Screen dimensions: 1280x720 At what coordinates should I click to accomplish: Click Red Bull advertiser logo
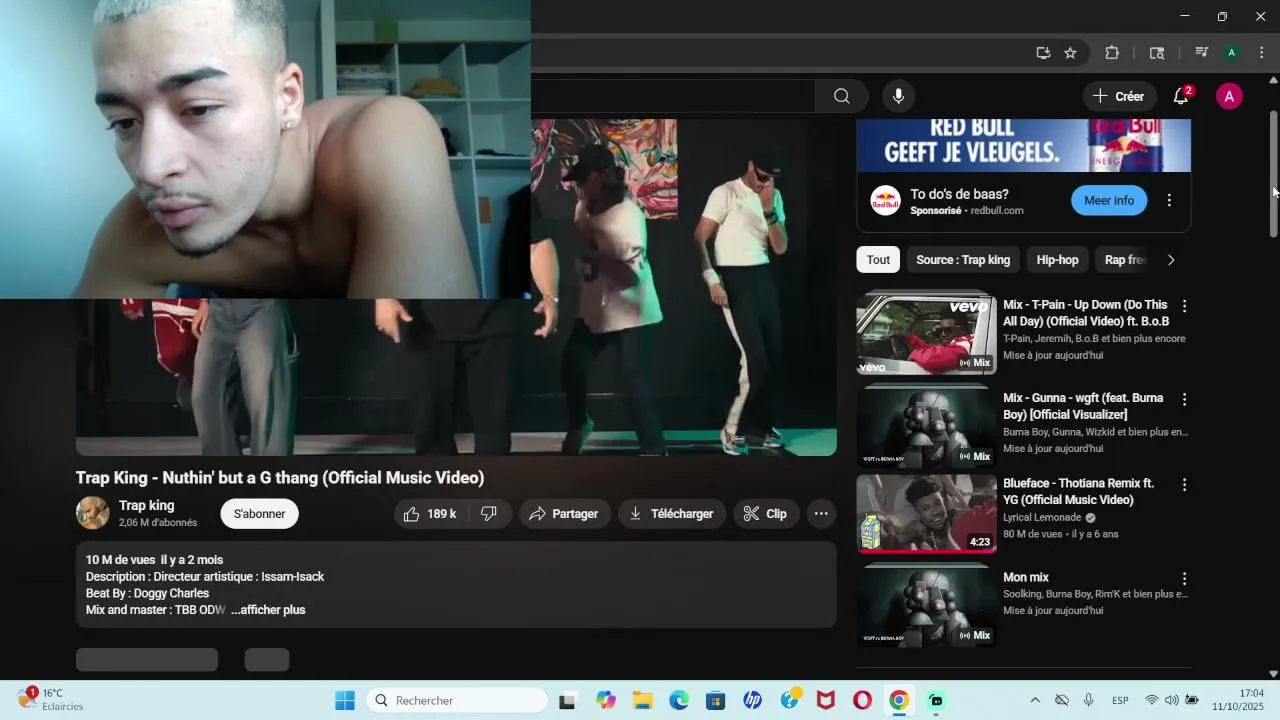(885, 201)
